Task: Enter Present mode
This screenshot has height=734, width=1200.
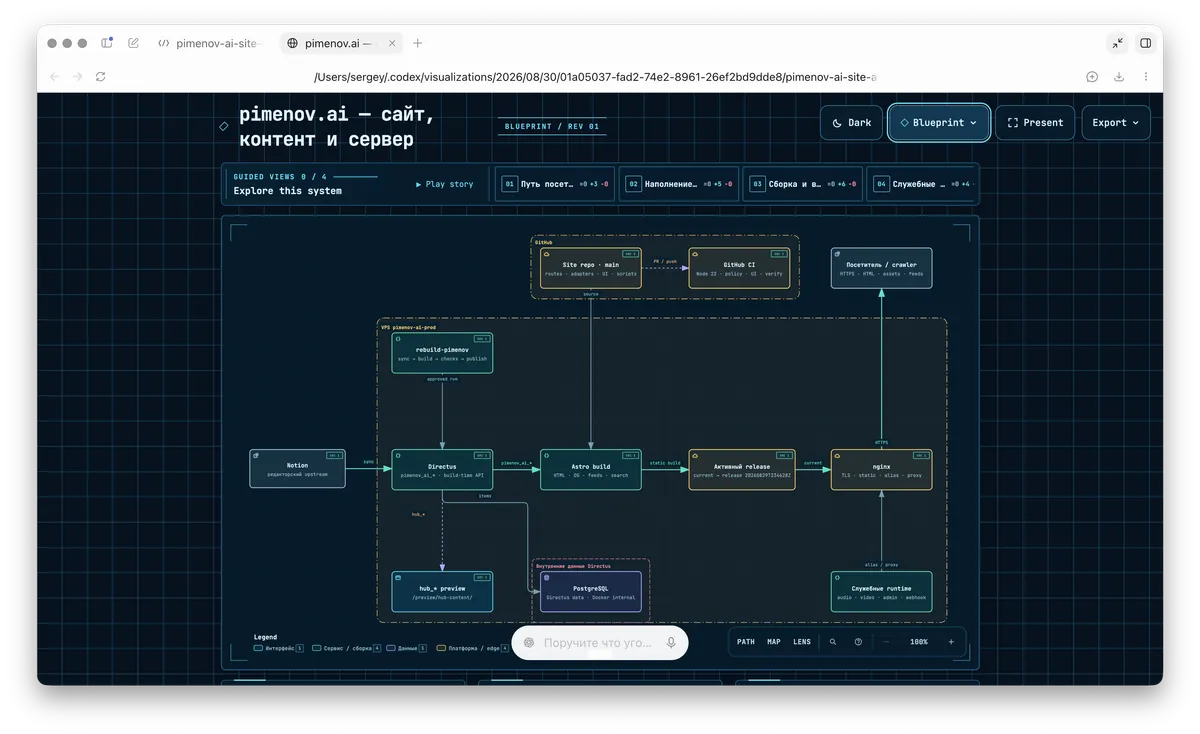Action: [1035, 122]
